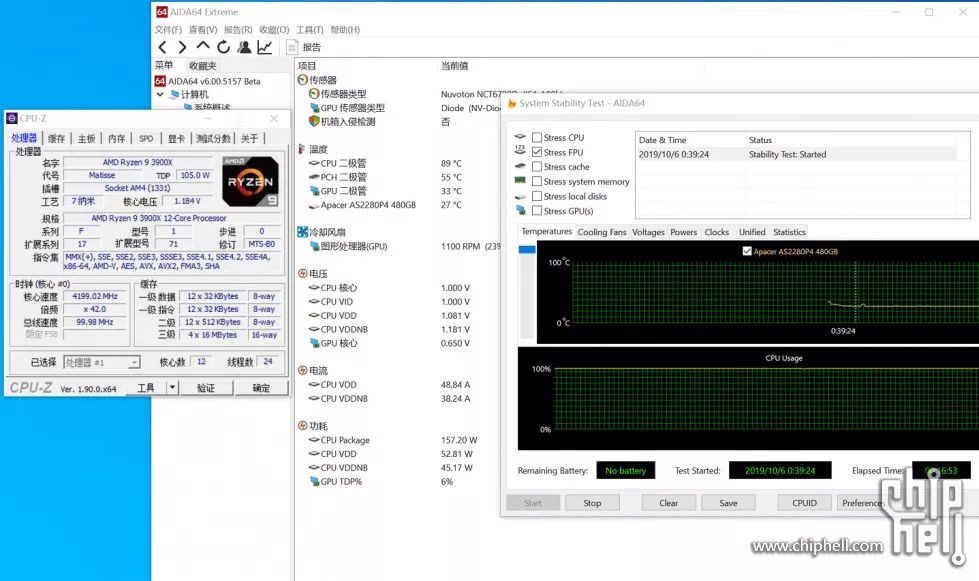Switch to the Statistics tab
The image size is (979, 581).
point(789,232)
